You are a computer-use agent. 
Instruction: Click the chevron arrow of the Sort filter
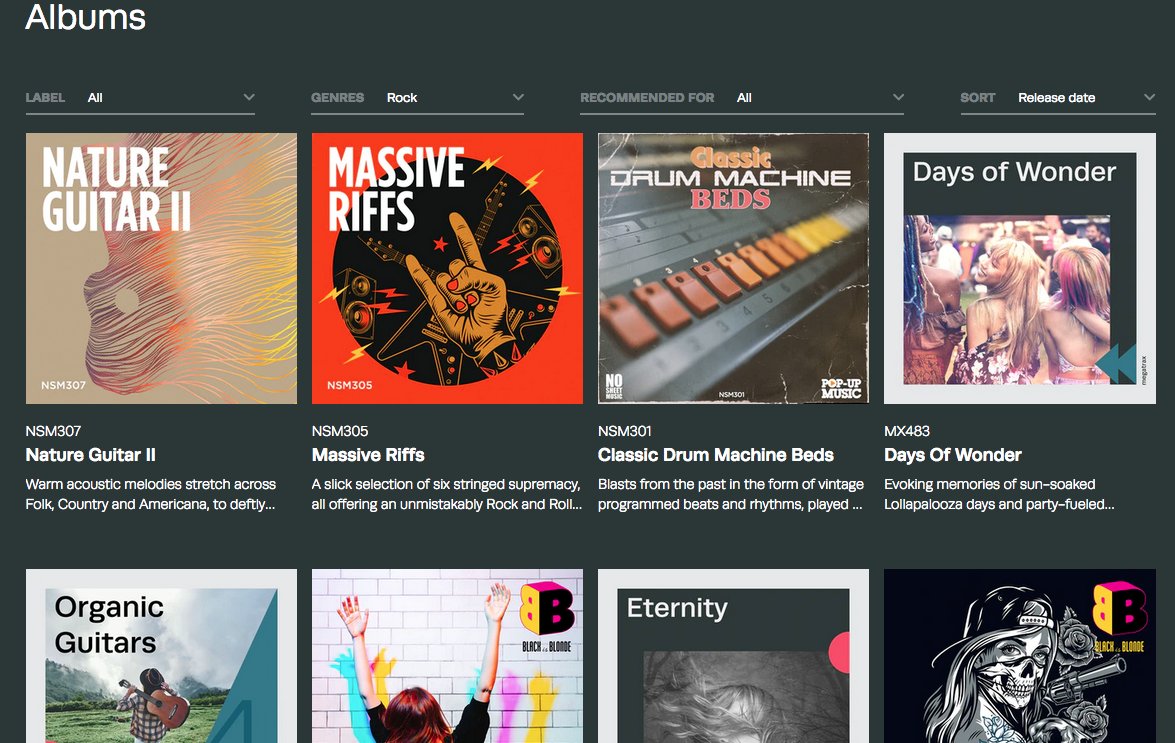pyautogui.click(x=1150, y=97)
